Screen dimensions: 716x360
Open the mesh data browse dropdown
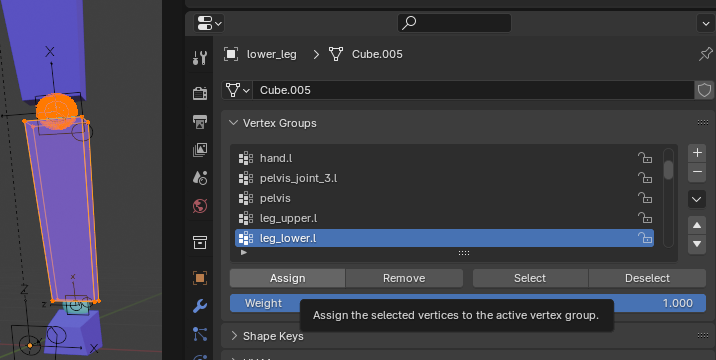(x=237, y=90)
